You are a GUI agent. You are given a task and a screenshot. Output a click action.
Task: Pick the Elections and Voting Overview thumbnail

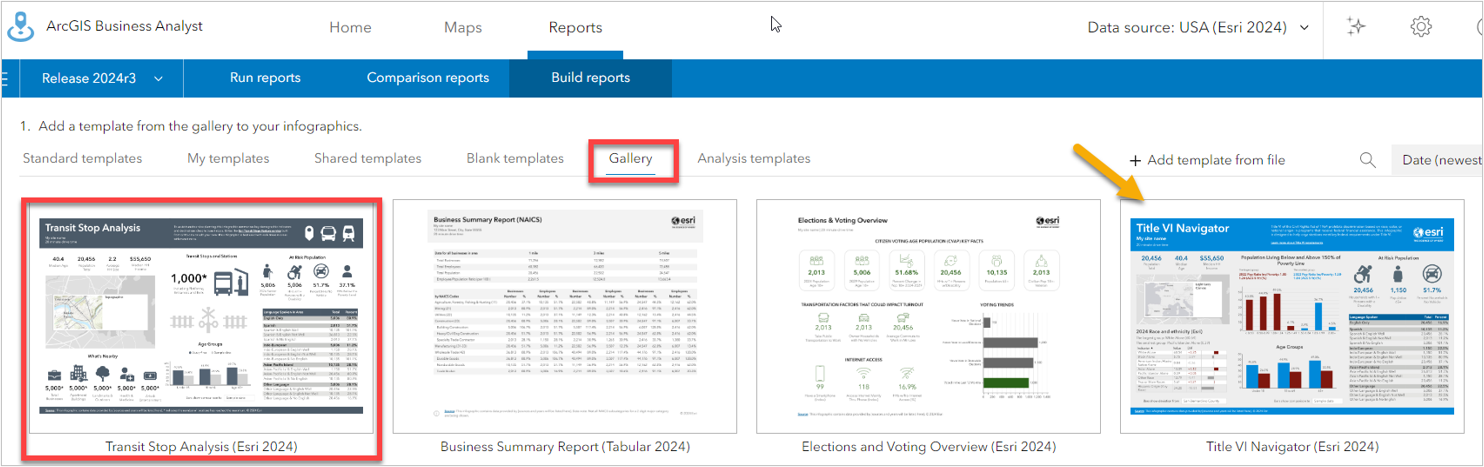(928, 318)
